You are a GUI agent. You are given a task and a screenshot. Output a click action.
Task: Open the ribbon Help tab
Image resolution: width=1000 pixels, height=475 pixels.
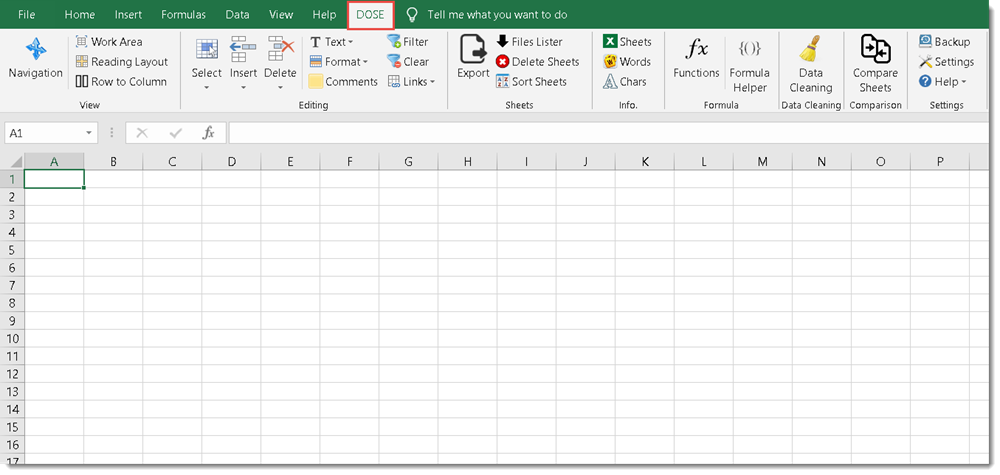pos(324,14)
